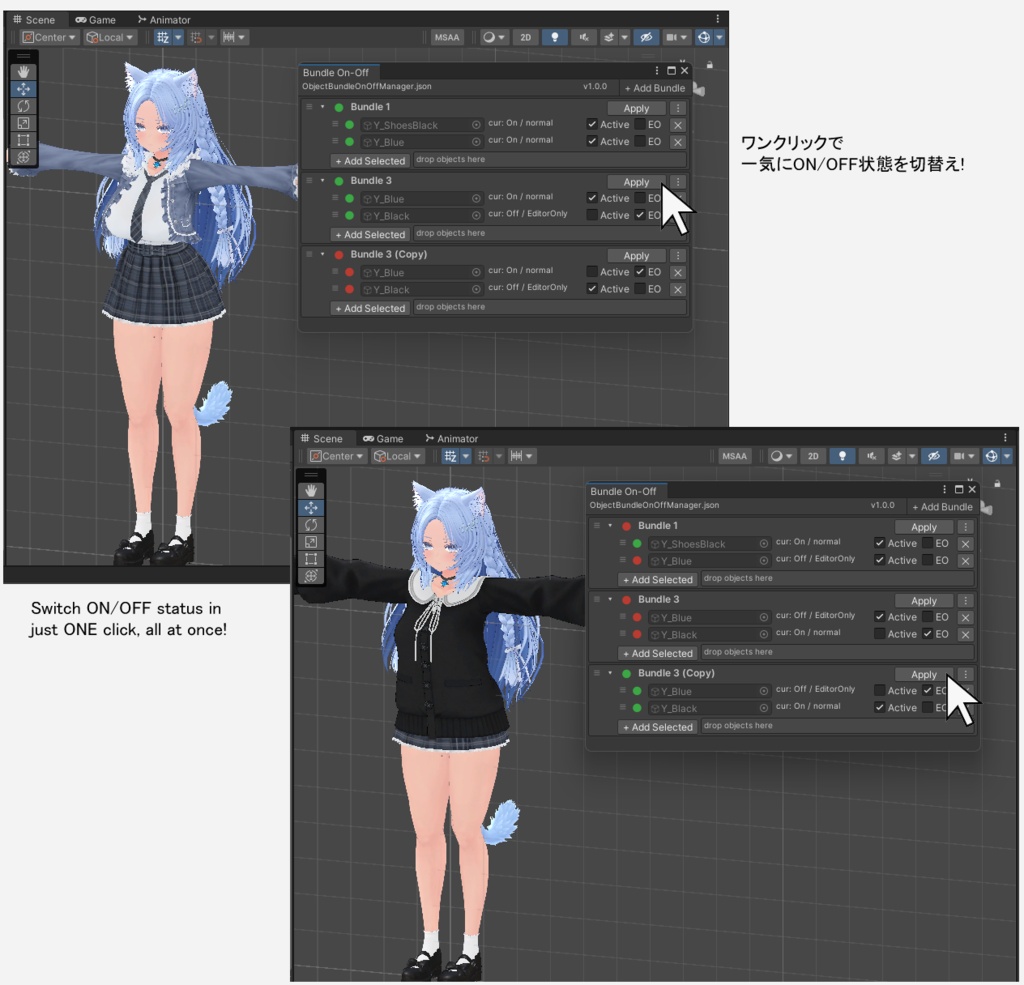Switch to Animator tab in lower editor
Screen dimensions: 1024x985
coord(451,438)
